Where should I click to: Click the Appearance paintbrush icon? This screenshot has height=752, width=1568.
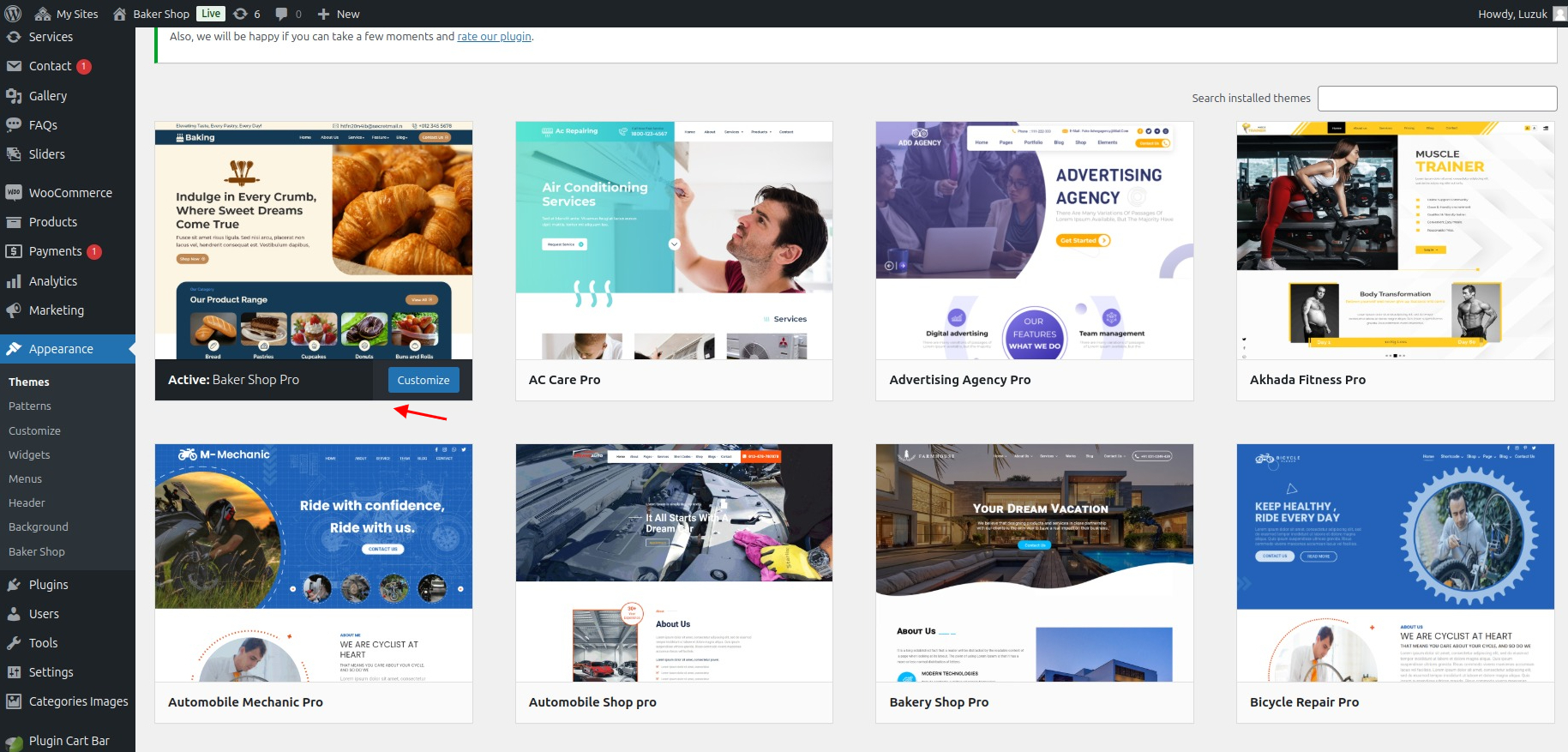point(14,349)
